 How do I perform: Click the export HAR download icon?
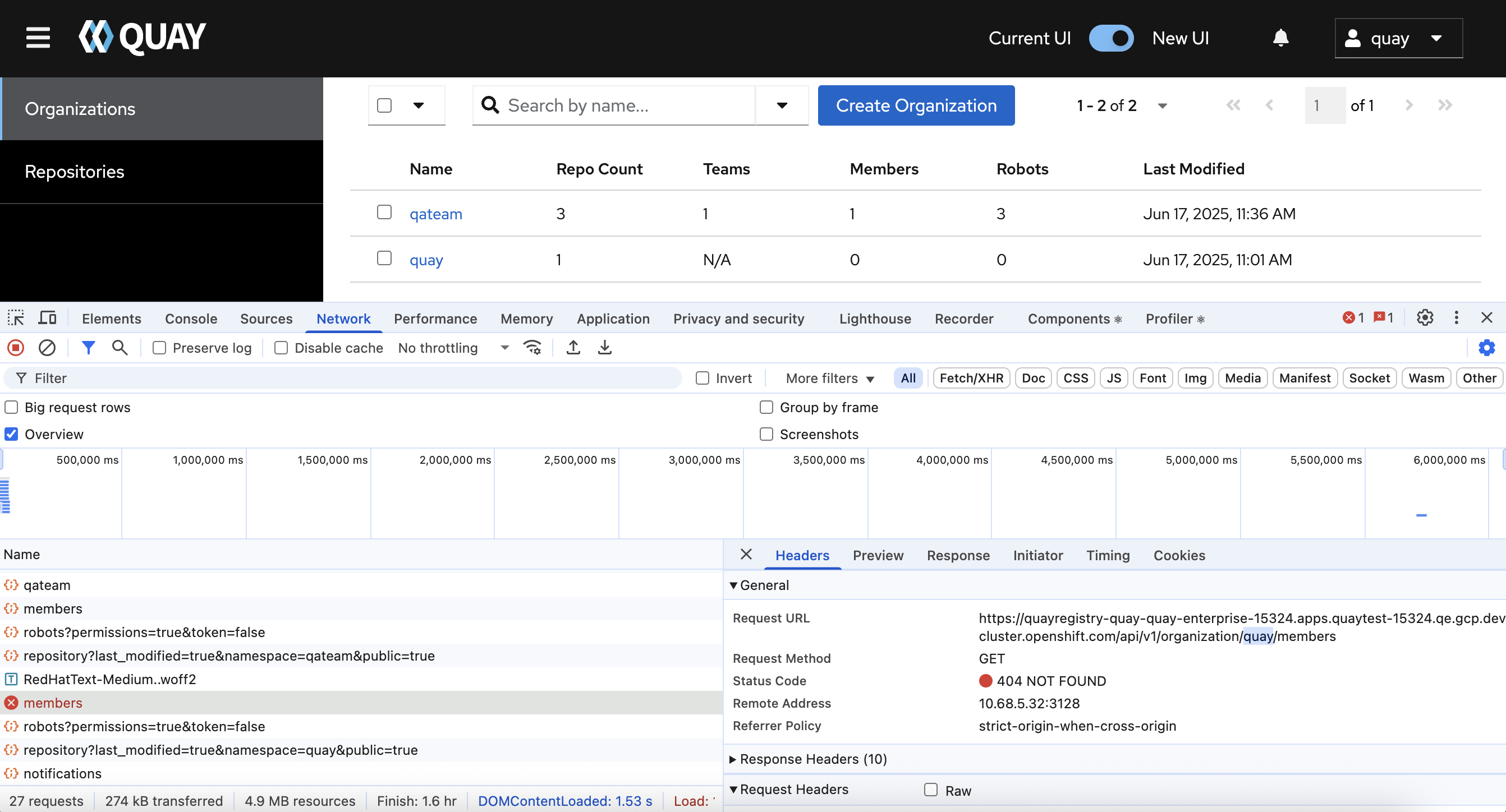604,348
